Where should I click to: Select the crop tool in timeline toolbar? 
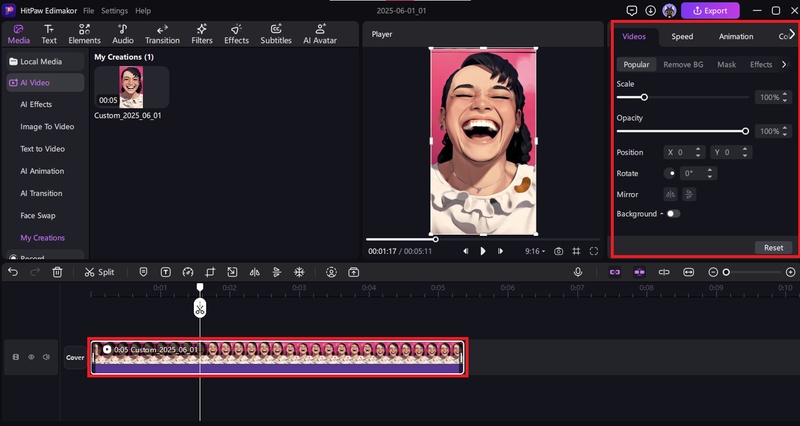click(x=210, y=272)
